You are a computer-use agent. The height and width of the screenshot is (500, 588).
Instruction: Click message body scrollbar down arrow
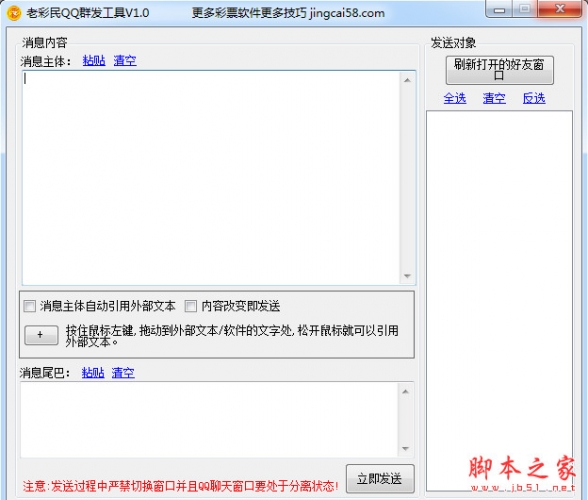(407, 276)
